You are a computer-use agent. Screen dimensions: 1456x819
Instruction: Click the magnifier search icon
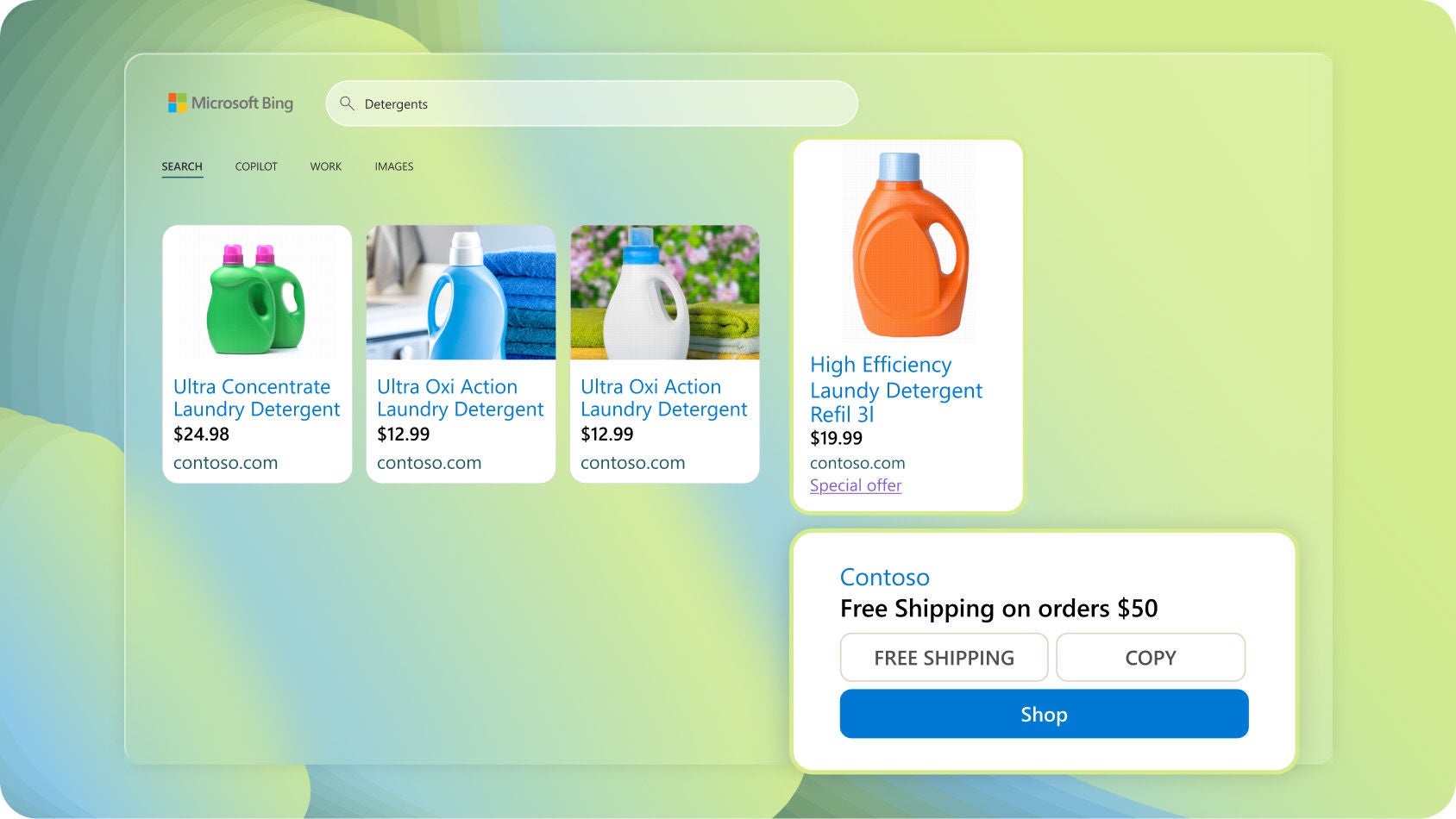tap(347, 103)
